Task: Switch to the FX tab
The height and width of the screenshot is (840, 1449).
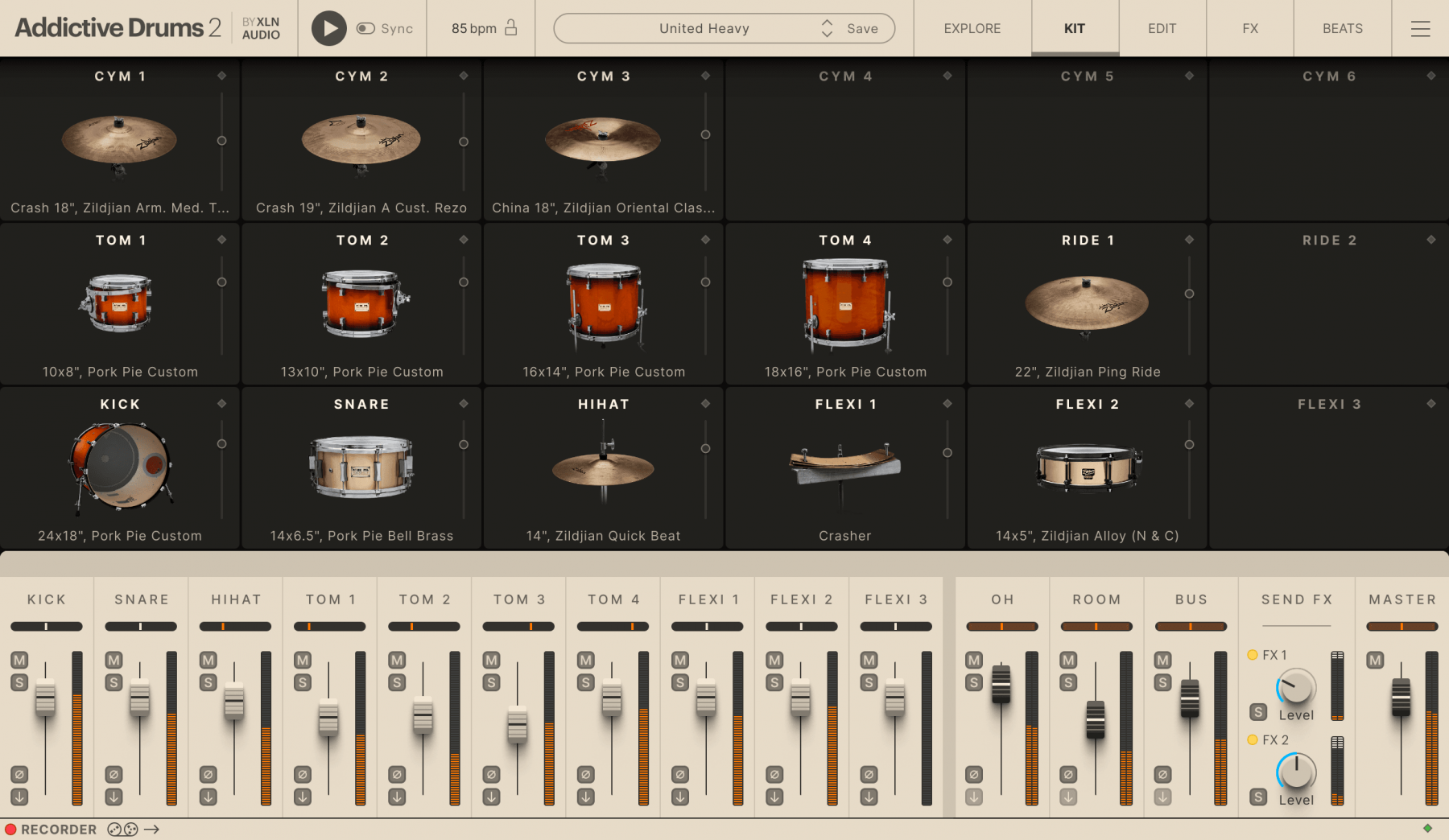Action: [x=1249, y=28]
